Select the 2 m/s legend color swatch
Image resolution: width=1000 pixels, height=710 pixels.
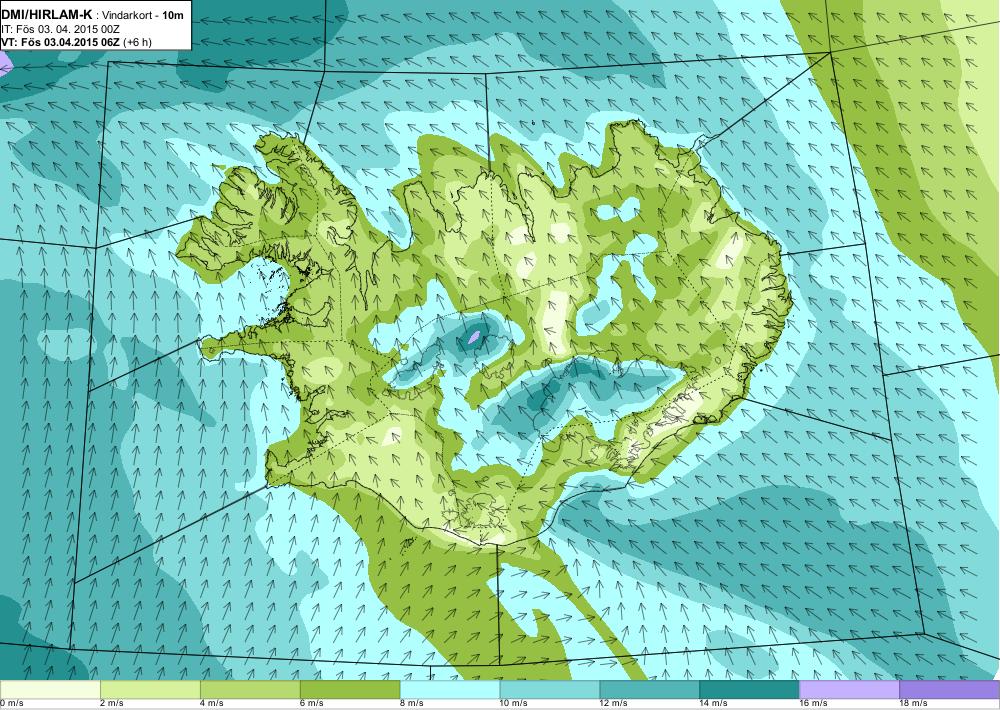click(x=150, y=690)
